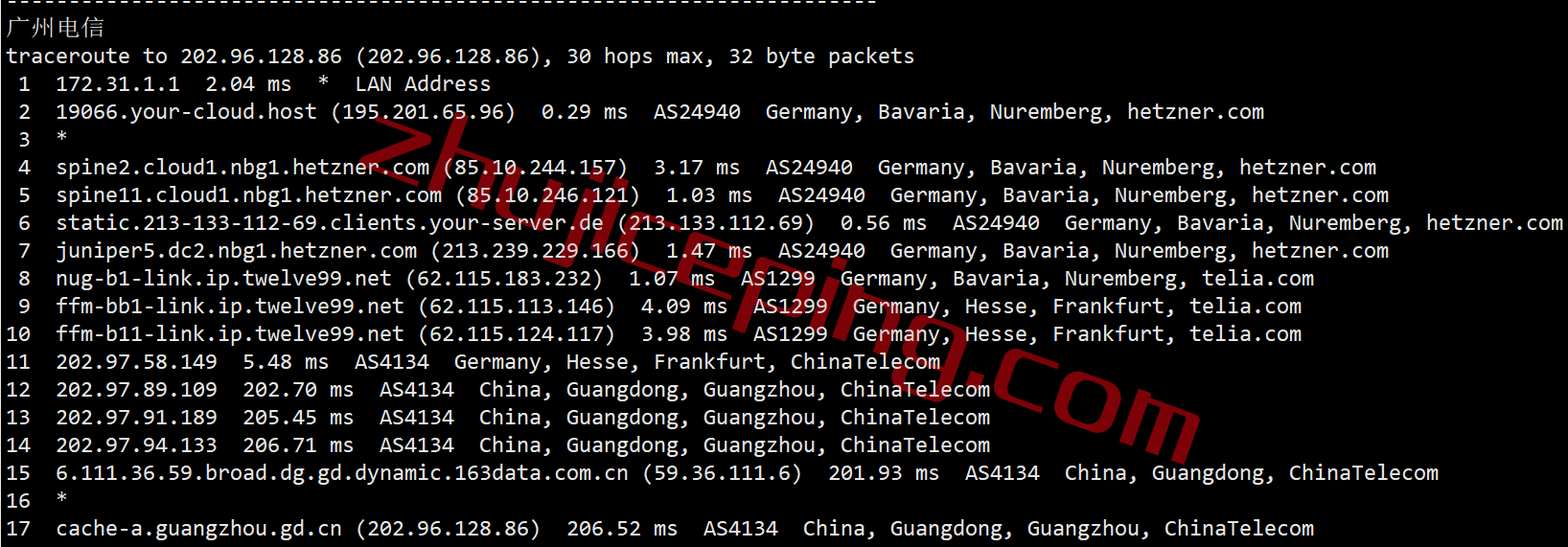Click hop 12 IP 202.97.89.109
Image resolution: width=1568 pixels, height=547 pixels.
pyautogui.click(x=137, y=390)
